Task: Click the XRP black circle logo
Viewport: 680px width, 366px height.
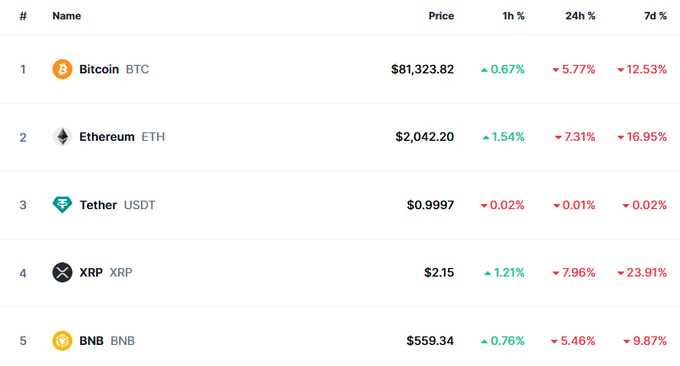Action: (x=62, y=272)
